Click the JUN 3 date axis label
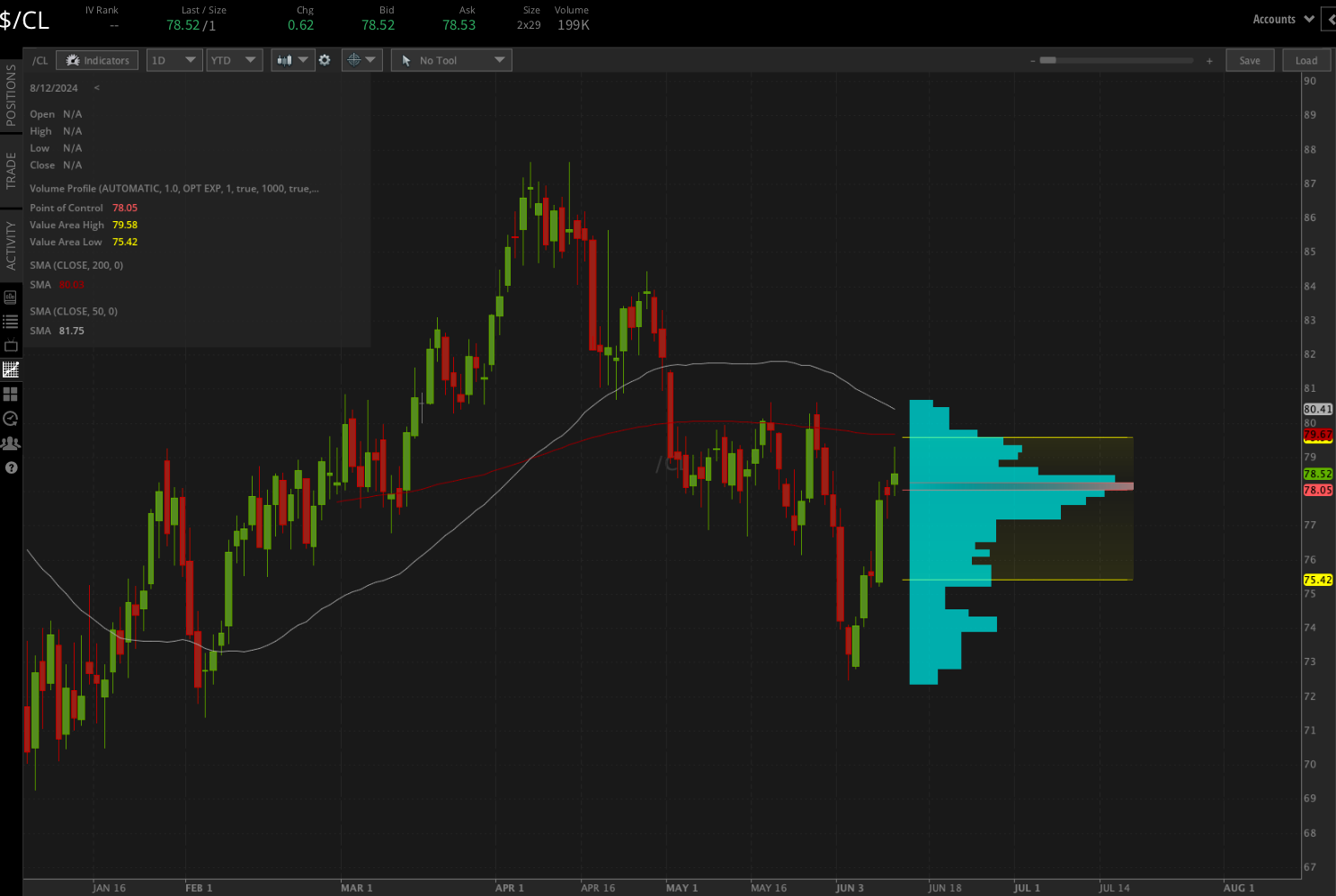 (850, 888)
